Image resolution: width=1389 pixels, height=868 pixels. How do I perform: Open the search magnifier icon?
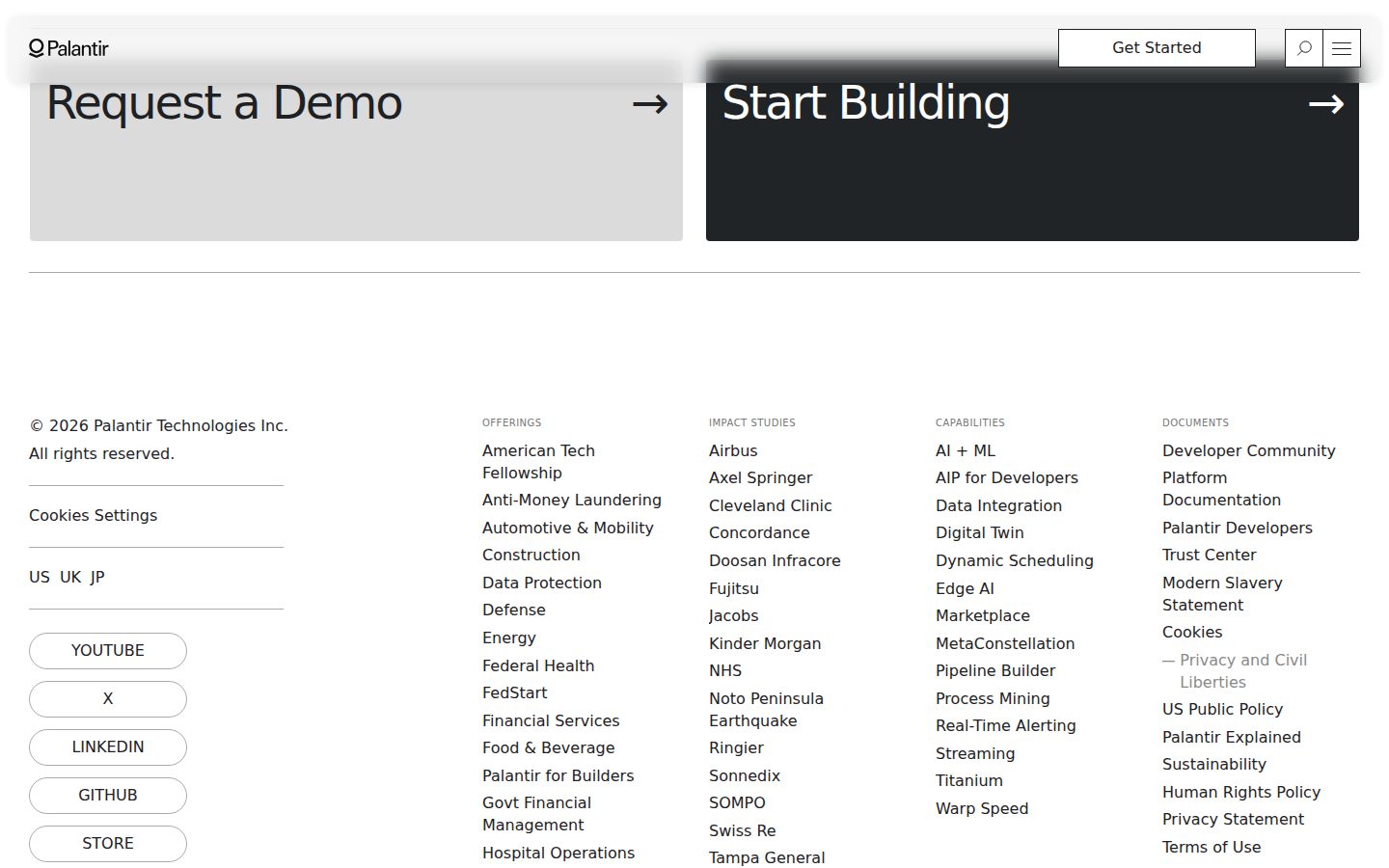[1304, 48]
